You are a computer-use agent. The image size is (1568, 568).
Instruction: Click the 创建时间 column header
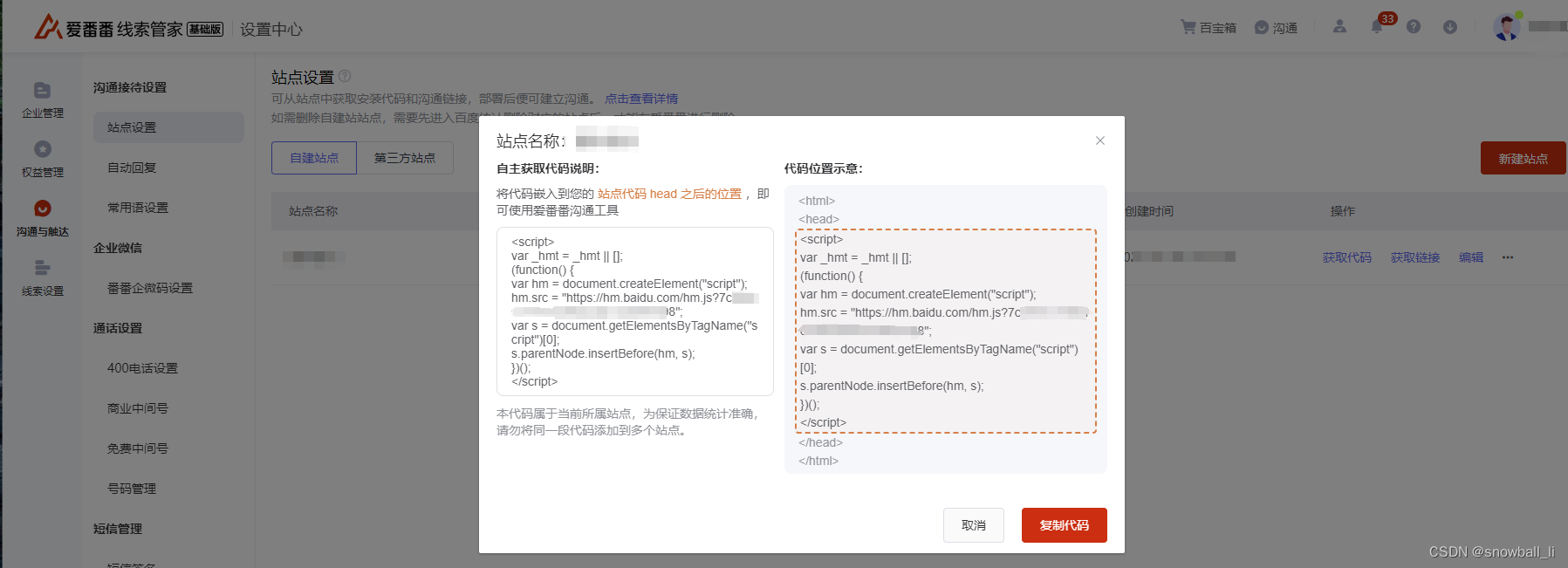[x=1149, y=211]
